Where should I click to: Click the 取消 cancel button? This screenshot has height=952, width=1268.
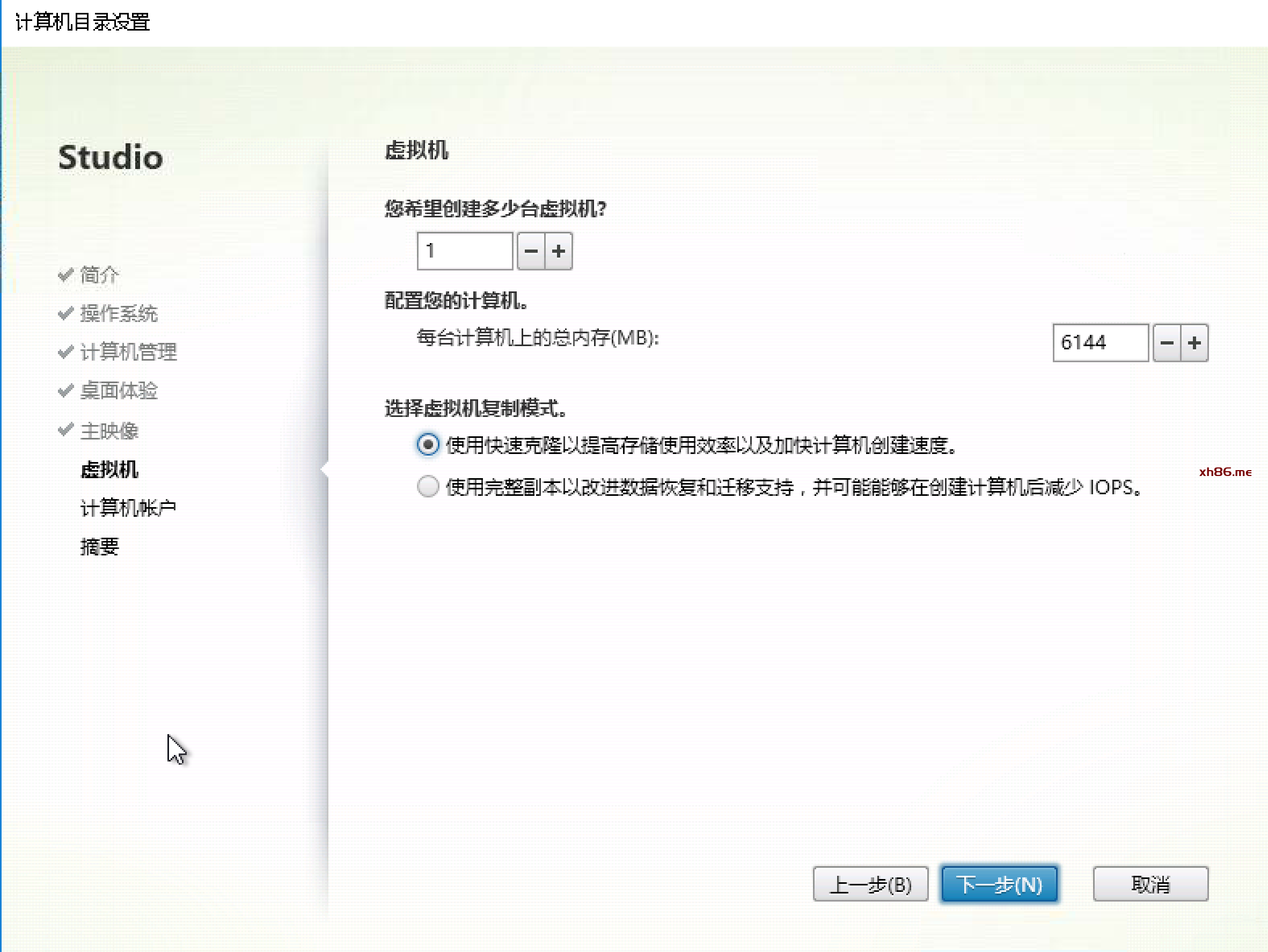(1150, 884)
